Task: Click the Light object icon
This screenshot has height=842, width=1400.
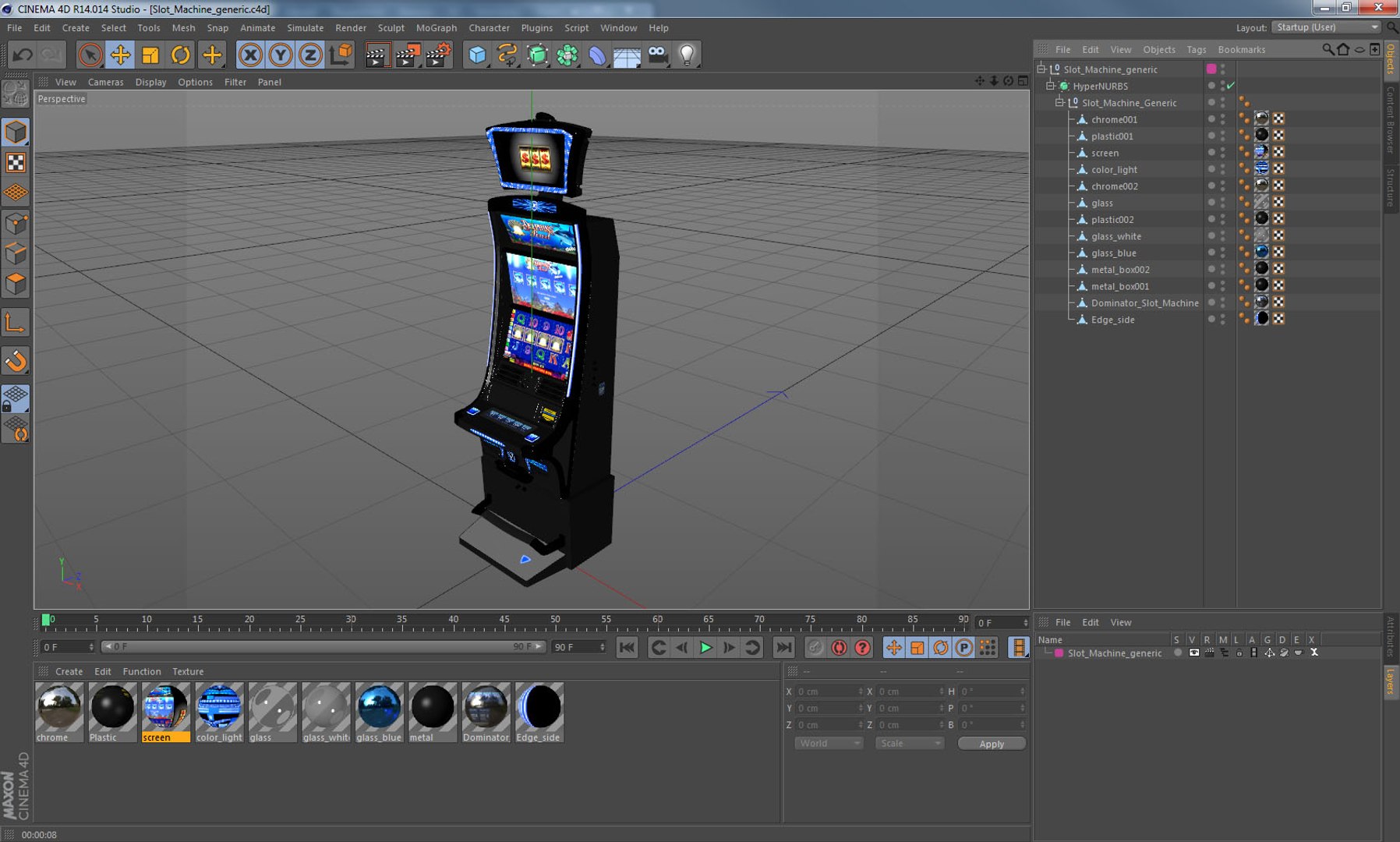Action: click(x=688, y=55)
